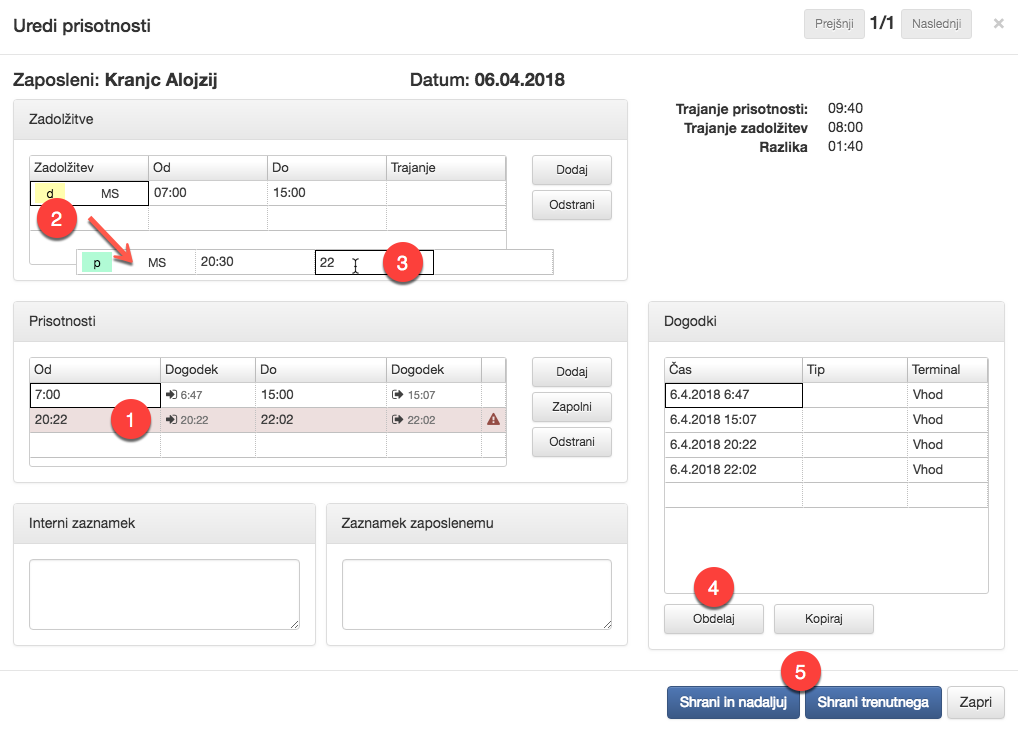This screenshot has width=1018, height=732.
Task: Select the yellow 'd' shift color cell
Action: pyautogui.click(x=50, y=193)
